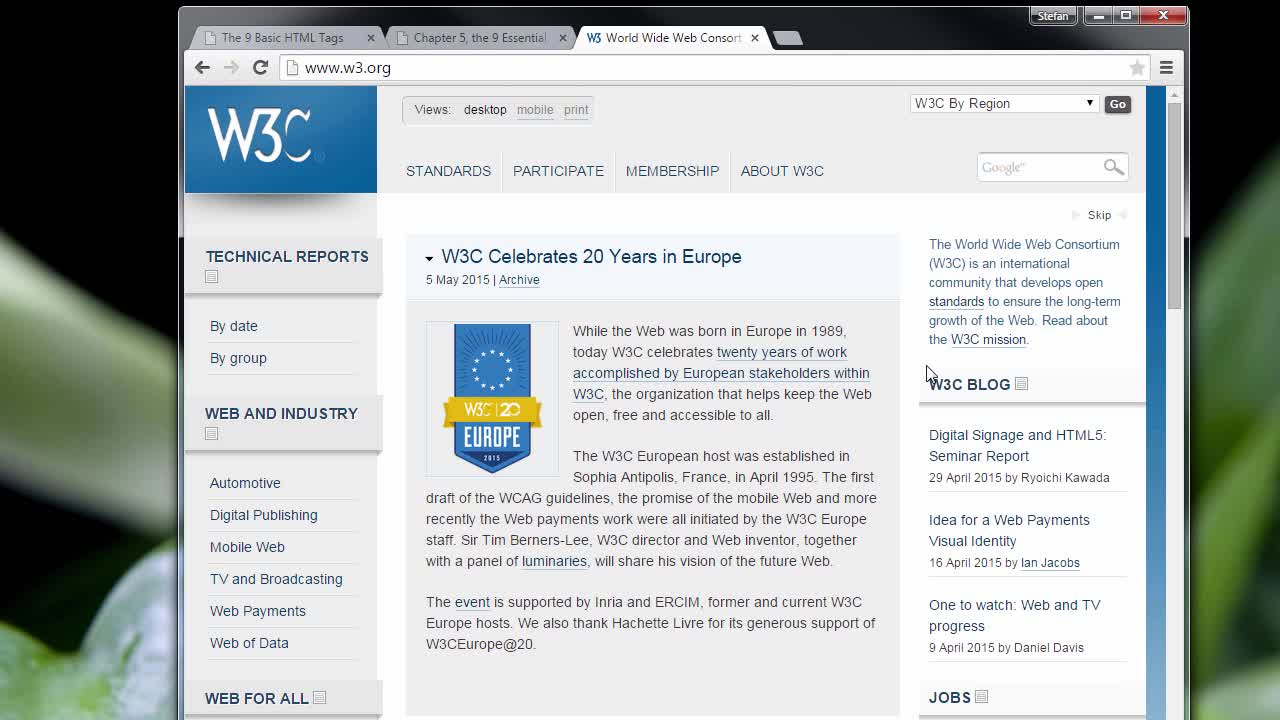Switch to the Chapter 5 Essential tab

click(480, 38)
